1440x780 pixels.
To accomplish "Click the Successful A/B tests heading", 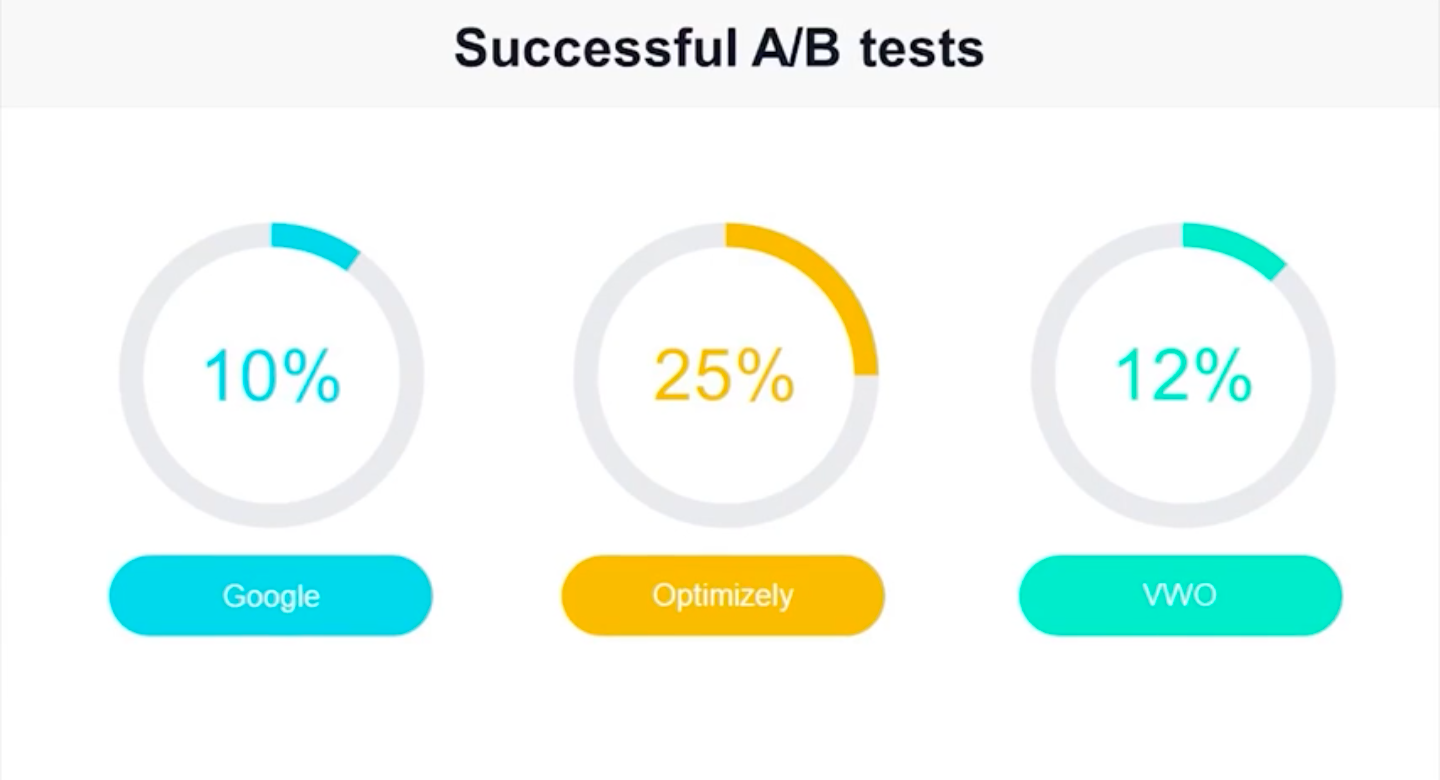I will click(719, 49).
